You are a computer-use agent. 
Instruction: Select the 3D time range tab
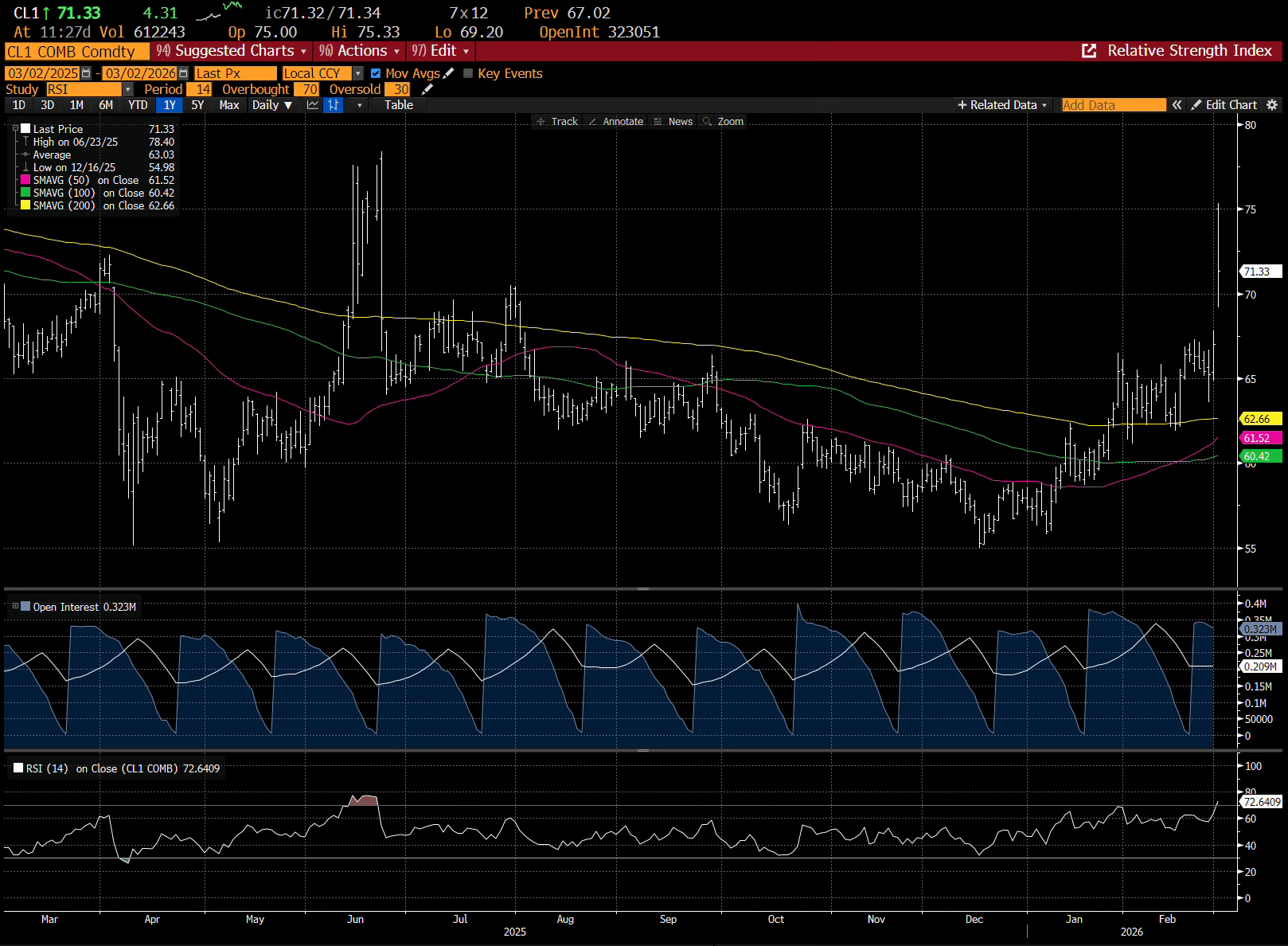[48, 105]
